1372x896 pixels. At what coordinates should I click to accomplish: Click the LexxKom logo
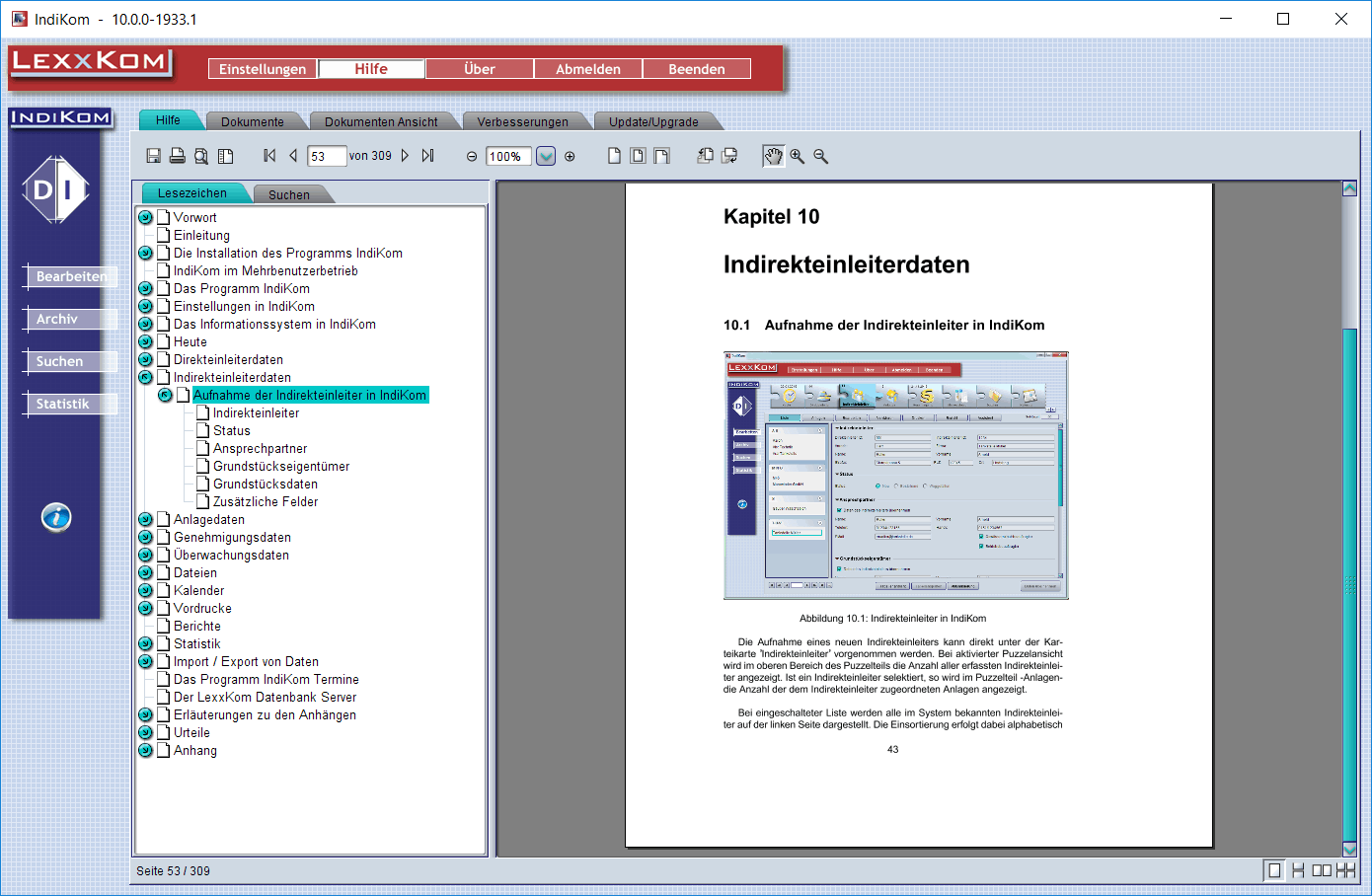90,62
